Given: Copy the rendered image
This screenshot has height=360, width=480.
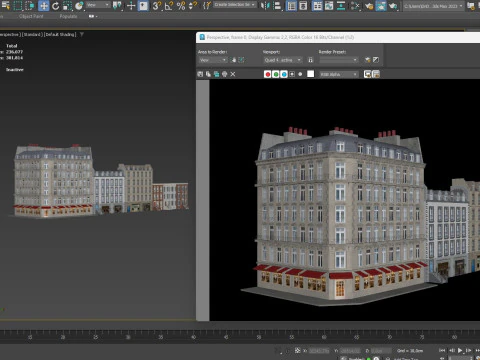Looking at the screenshot, I should [208, 74].
